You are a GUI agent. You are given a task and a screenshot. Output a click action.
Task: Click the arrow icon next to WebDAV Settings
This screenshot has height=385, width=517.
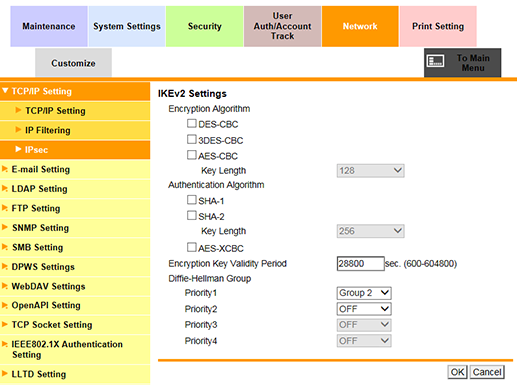point(5,286)
